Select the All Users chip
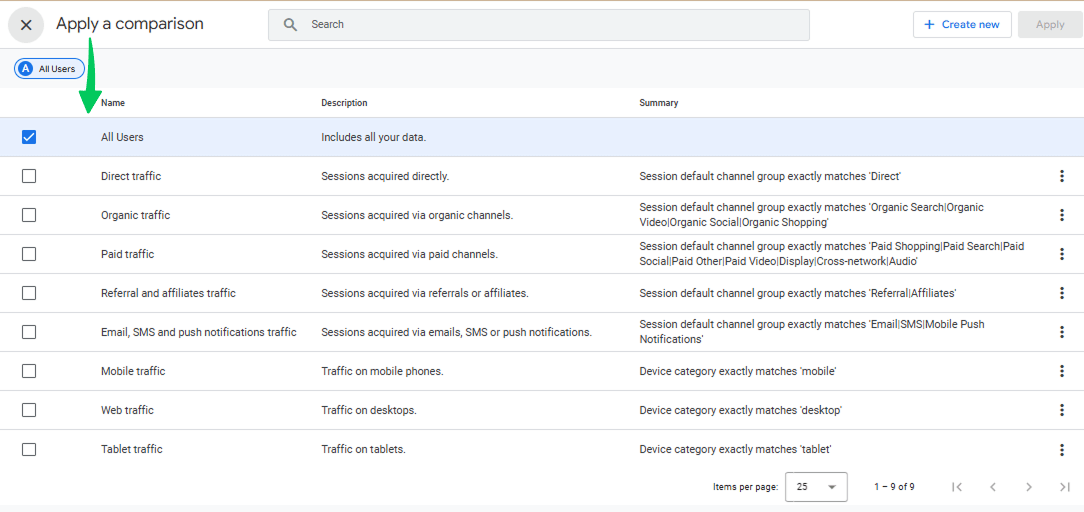Screen dimensions: 1084x512 pos(49,69)
